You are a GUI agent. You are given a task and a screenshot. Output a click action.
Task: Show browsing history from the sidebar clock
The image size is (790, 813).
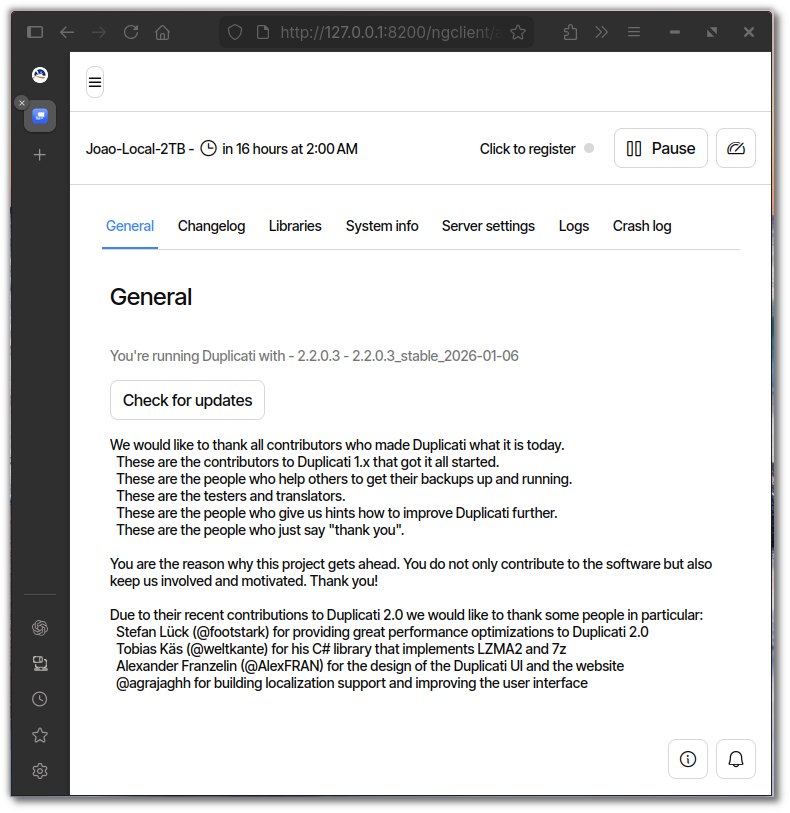click(x=40, y=699)
